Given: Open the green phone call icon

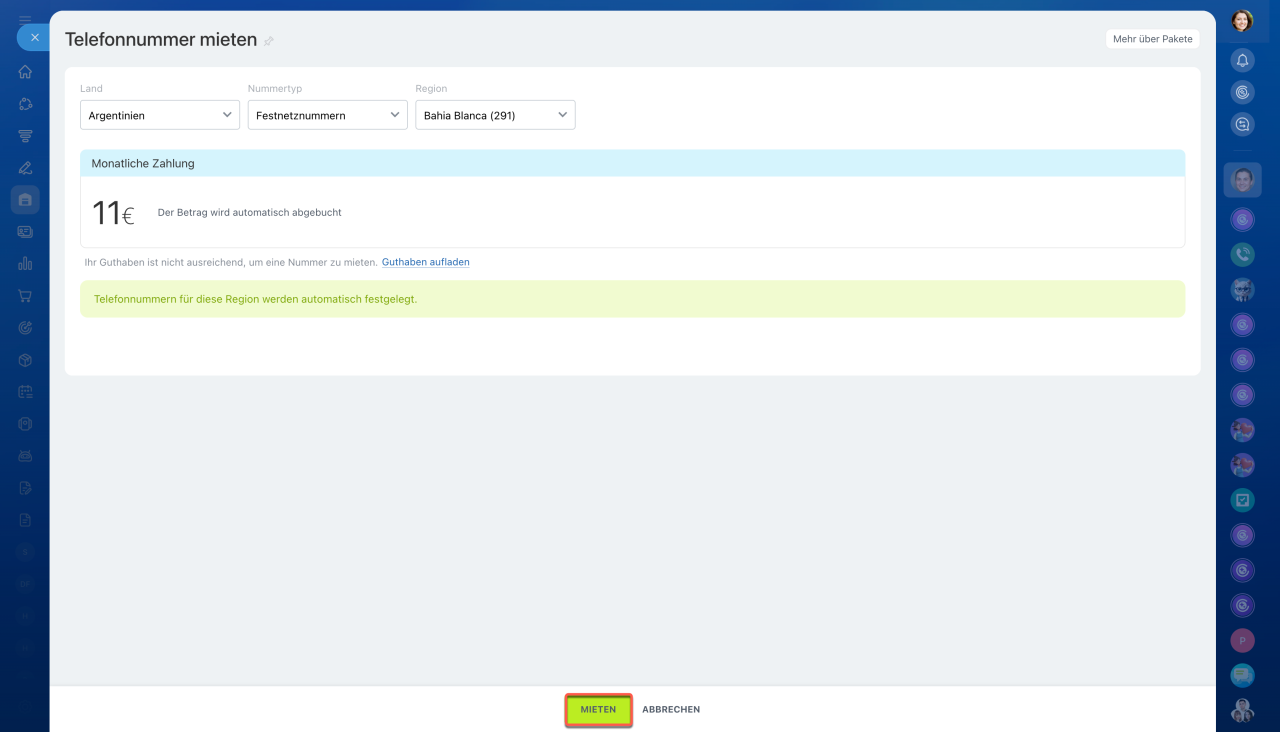Looking at the screenshot, I should tap(1242, 254).
